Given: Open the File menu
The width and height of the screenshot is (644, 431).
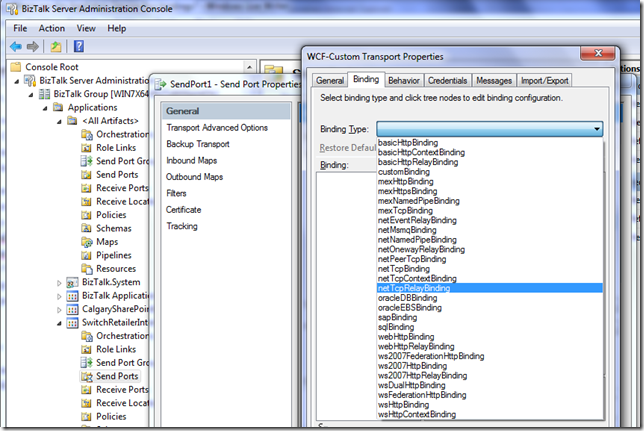Looking at the screenshot, I should tap(20, 28).
